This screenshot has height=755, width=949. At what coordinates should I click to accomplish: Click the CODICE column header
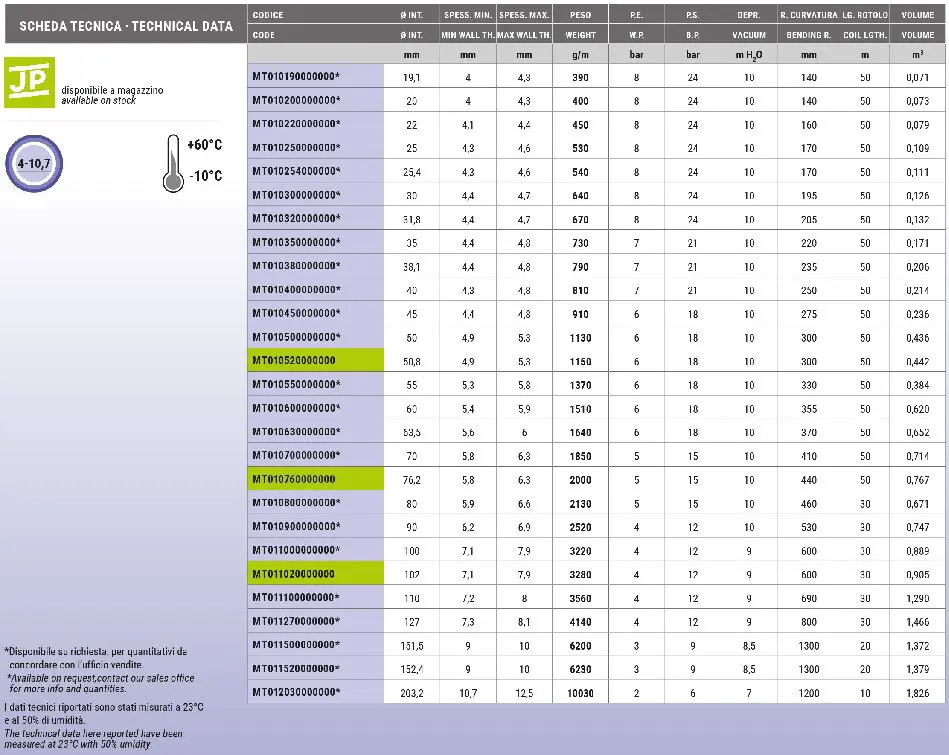(x=268, y=16)
